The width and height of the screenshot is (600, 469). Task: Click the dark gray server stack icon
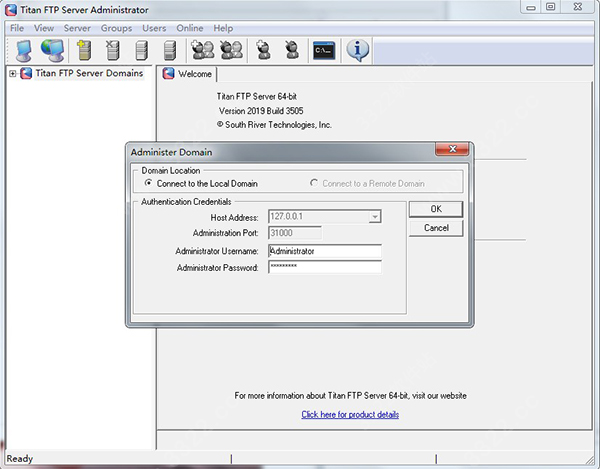click(x=170, y=50)
